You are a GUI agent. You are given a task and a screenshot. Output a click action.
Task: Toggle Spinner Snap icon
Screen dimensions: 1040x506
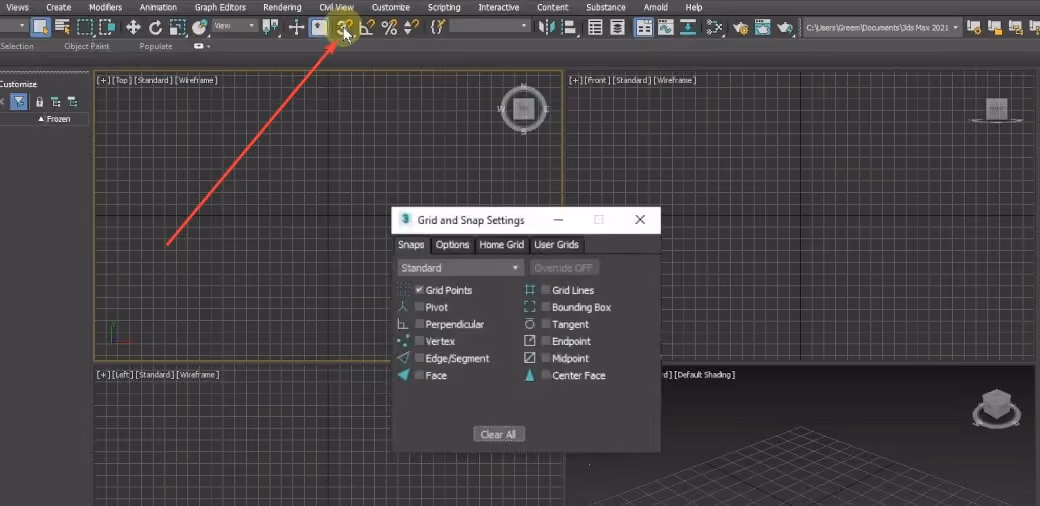pyautogui.click(x=411, y=27)
